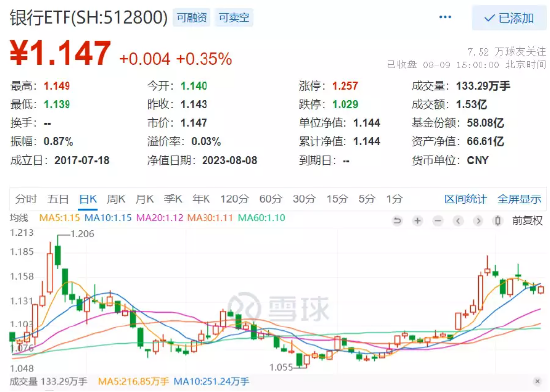Click the 已添加 added-to-watchlist button
Image resolution: width=550 pixels, height=392 pixels.
point(509,18)
